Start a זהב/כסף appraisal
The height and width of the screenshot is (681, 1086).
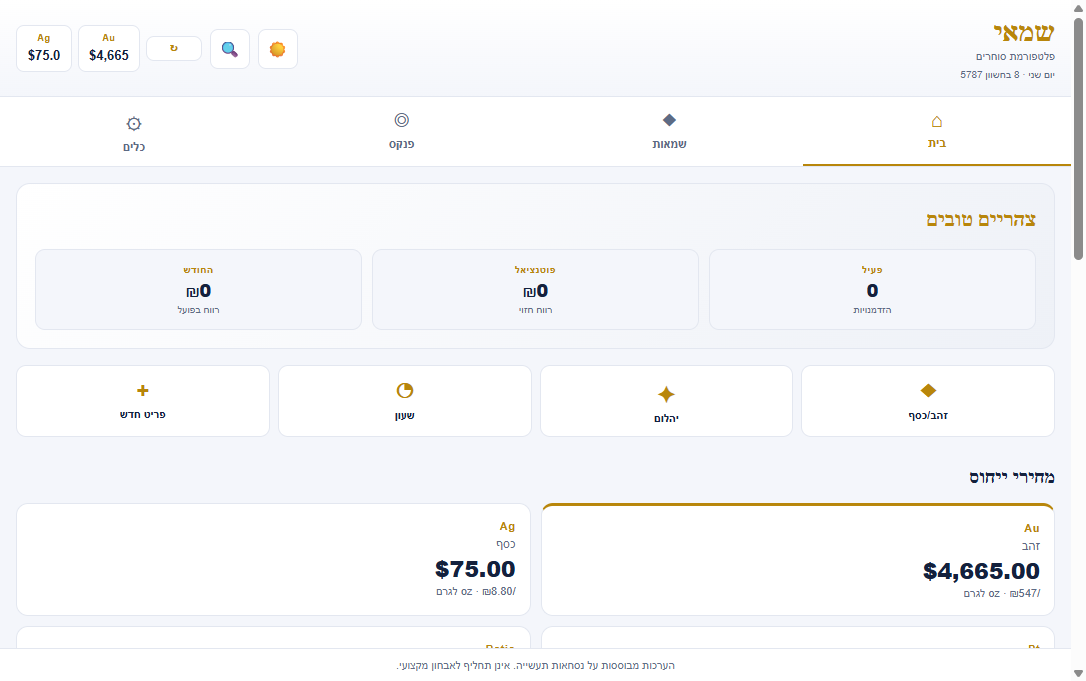point(928,401)
